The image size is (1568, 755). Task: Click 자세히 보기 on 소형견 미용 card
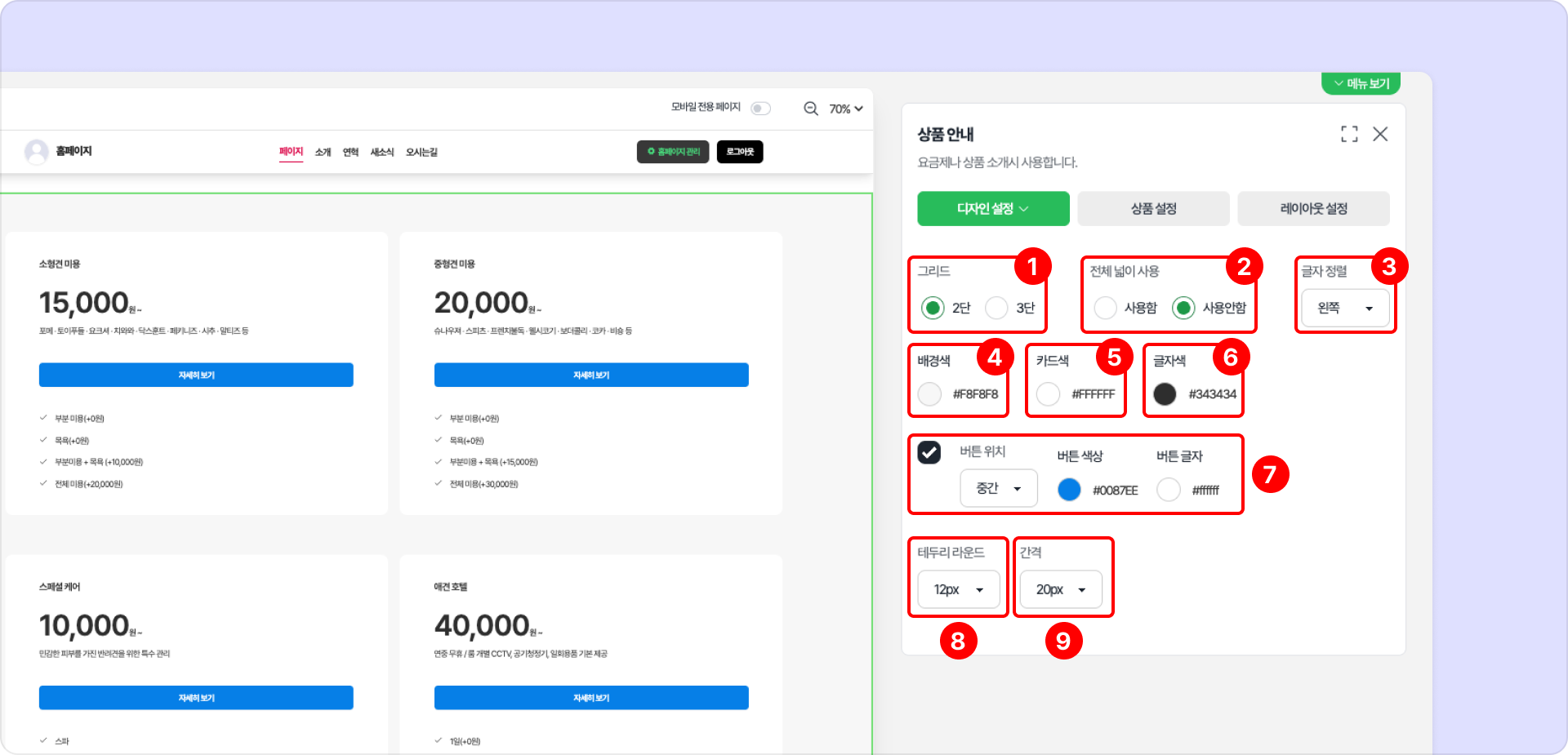coord(196,375)
